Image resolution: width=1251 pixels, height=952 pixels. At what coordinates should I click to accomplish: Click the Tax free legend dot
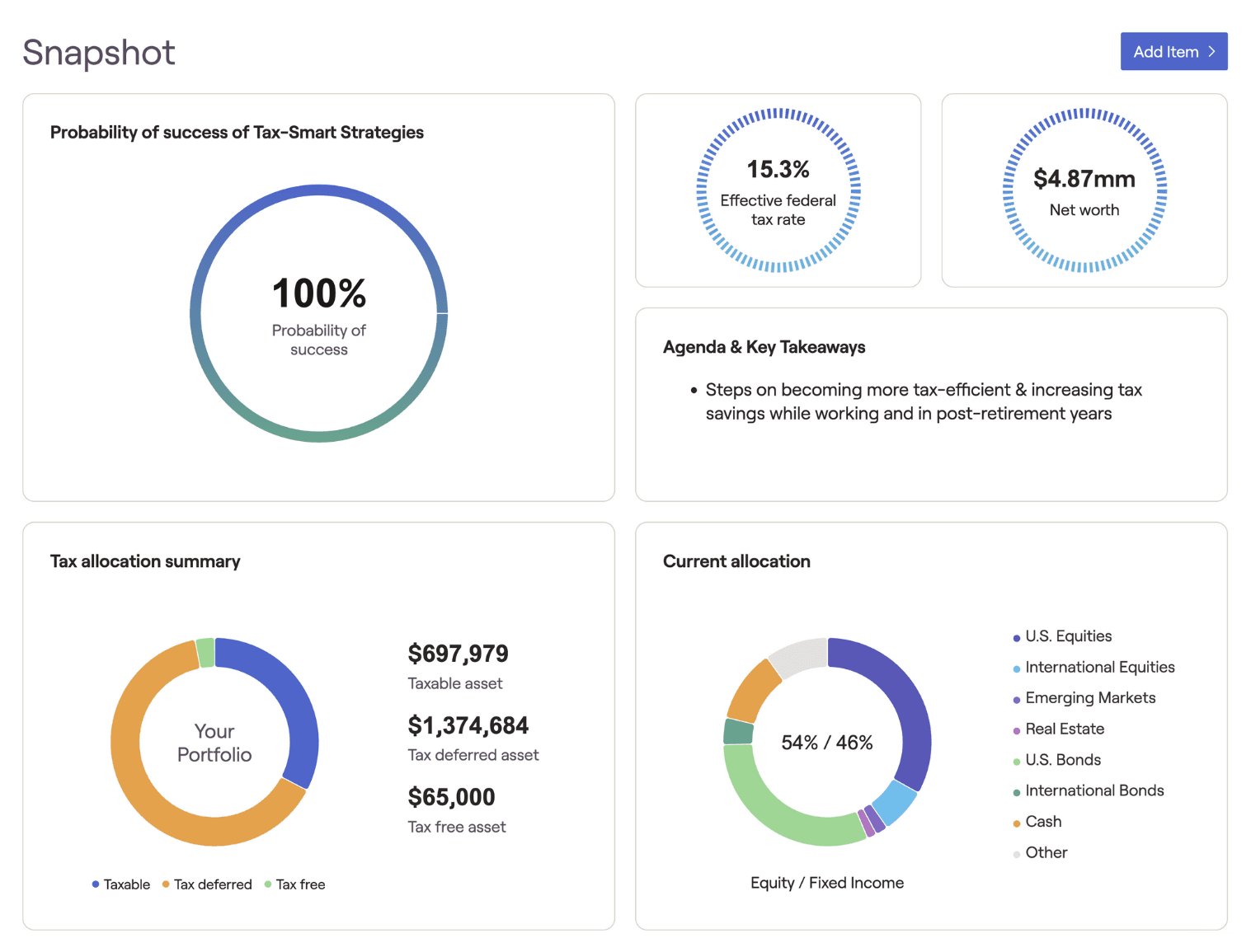(x=267, y=884)
